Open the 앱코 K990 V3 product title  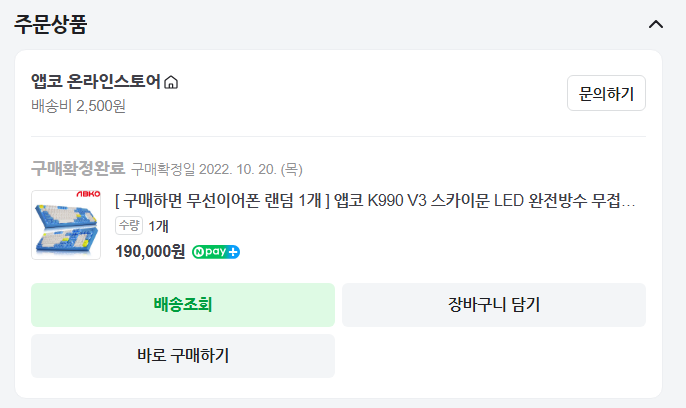point(375,200)
